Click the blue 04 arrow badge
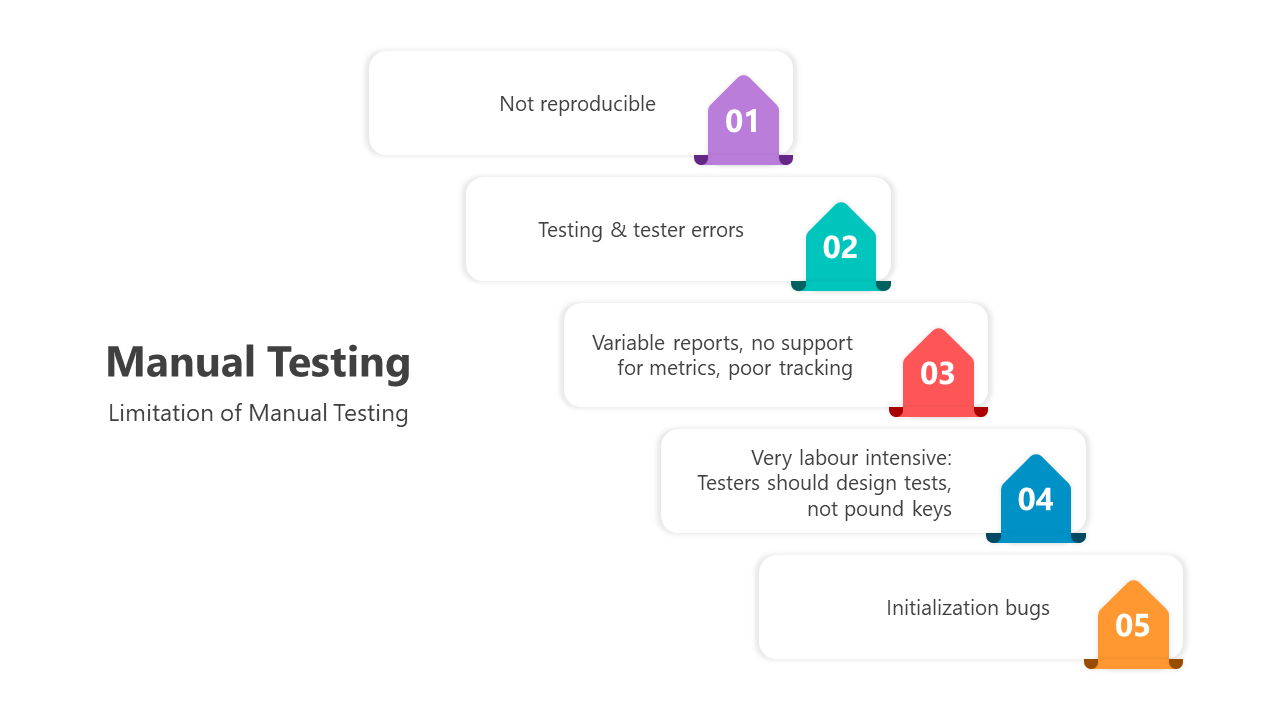Screen dimensions: 1280x720 (x=1036, y=498)
